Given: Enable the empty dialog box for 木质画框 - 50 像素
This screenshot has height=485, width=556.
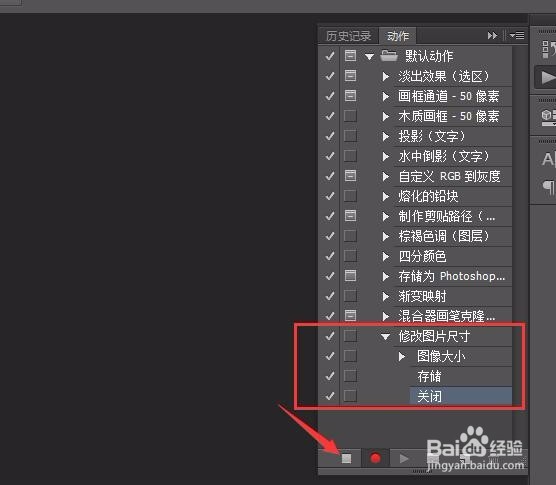Looking at the screenshot, I should click(350, 116).
